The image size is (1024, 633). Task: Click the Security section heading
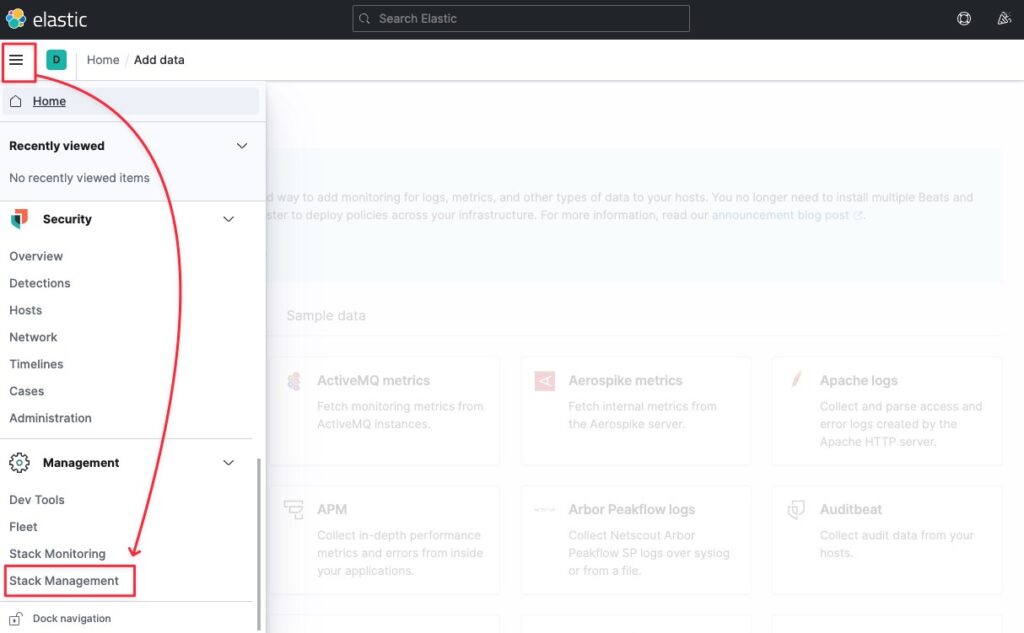[x=67, y=219]
